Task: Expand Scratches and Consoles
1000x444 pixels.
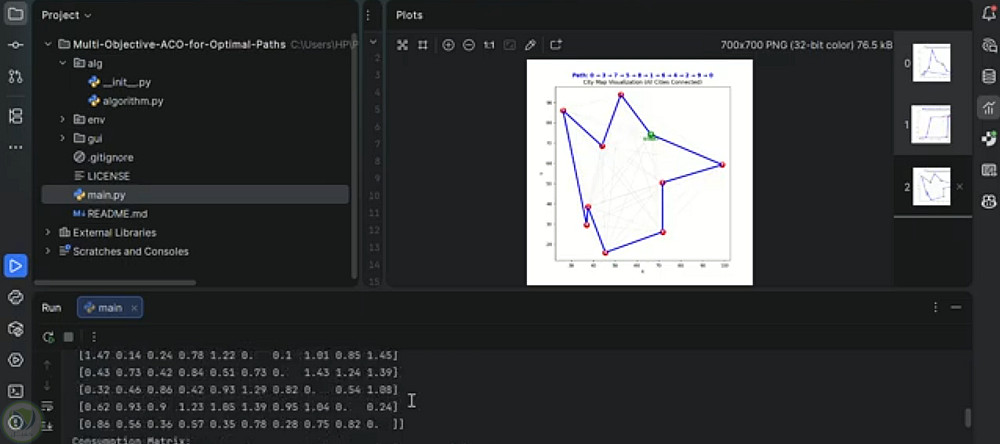Action: click(47, 251)
